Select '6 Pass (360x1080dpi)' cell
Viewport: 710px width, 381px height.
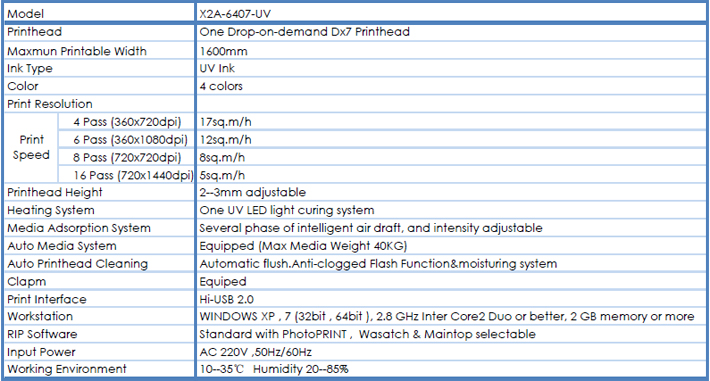point(126,140)
